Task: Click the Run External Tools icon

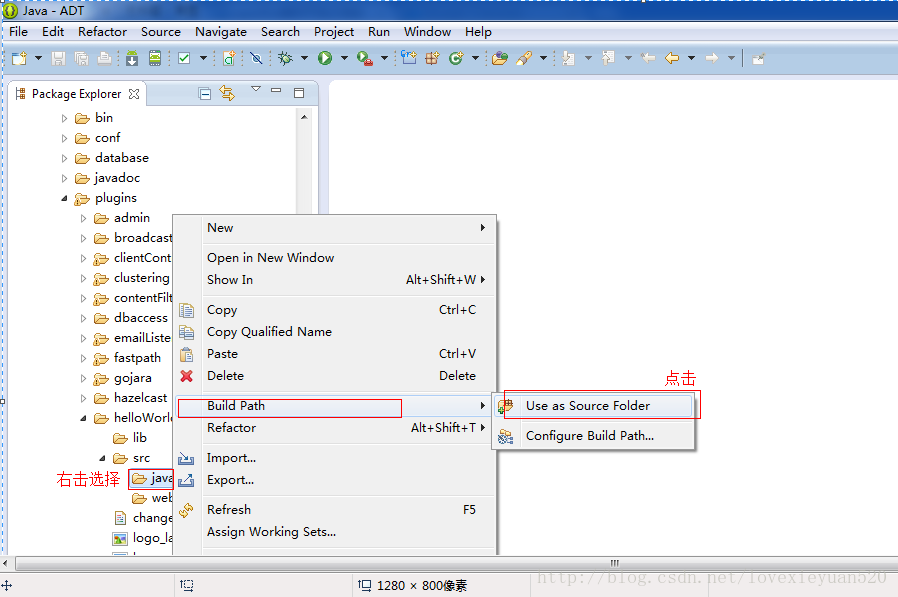Action: click(365, 58)
